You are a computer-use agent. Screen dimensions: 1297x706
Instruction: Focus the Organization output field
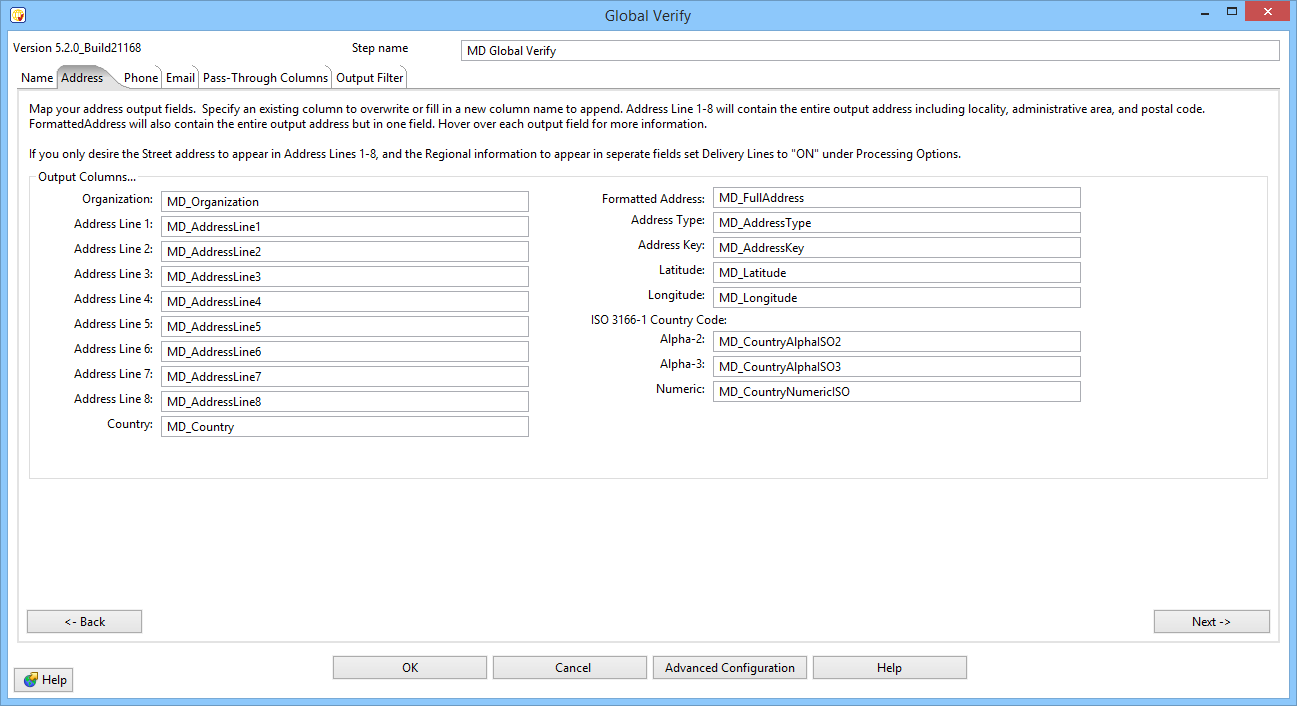click(x=344, y=202)
